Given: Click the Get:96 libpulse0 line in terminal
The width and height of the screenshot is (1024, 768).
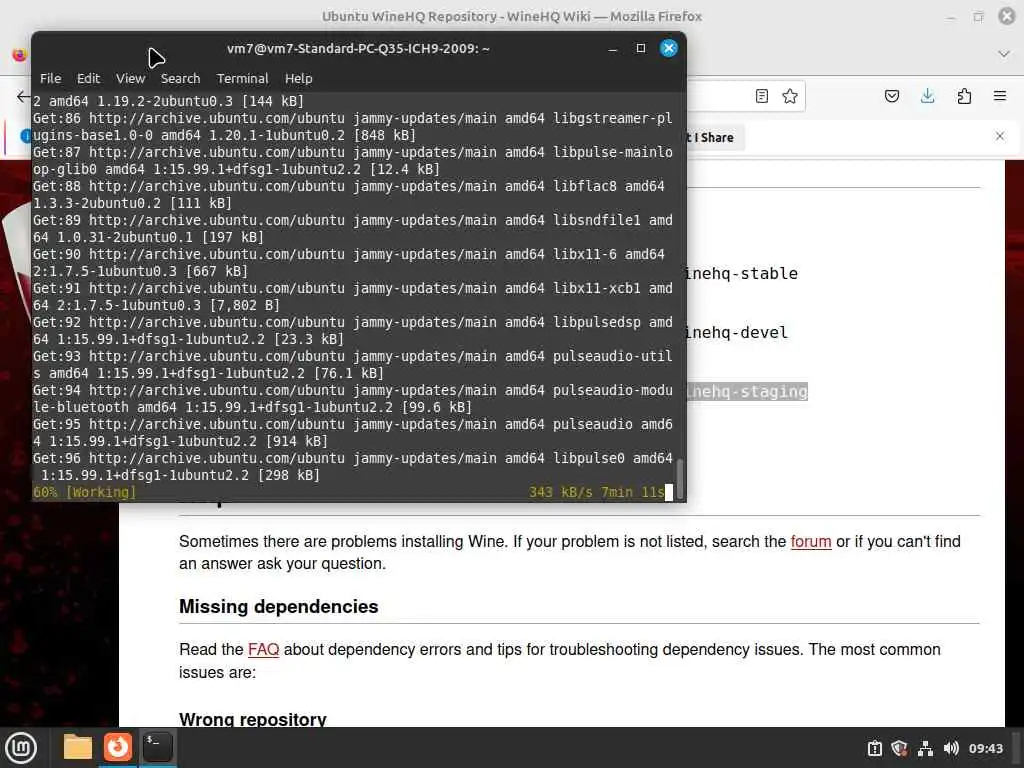Looking at the screenshot, I should (x=353, y=467).
